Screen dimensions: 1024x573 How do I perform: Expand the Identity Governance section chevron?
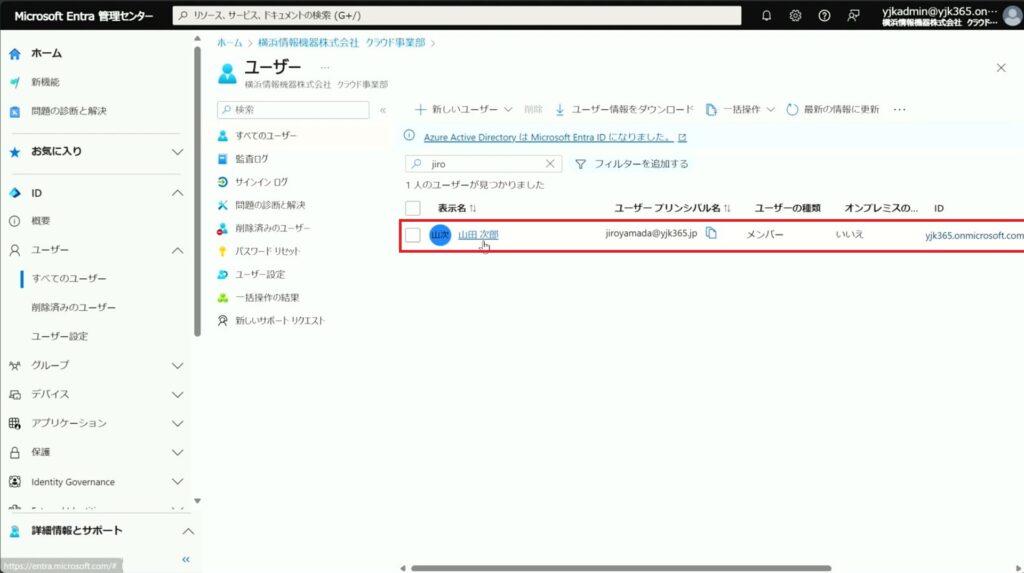click(x=177, y=482)
